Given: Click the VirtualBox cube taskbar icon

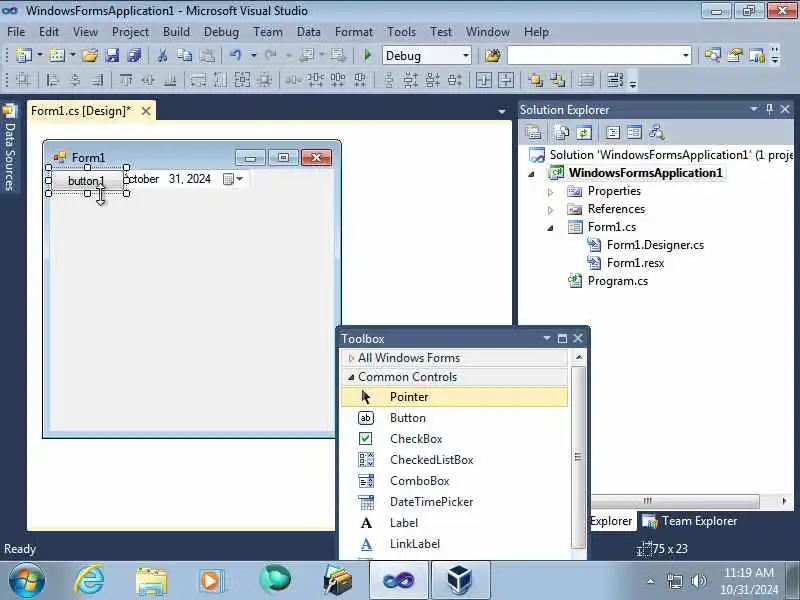Looking at the screenshot, I should pyautogui.click(x=460, y=580).
